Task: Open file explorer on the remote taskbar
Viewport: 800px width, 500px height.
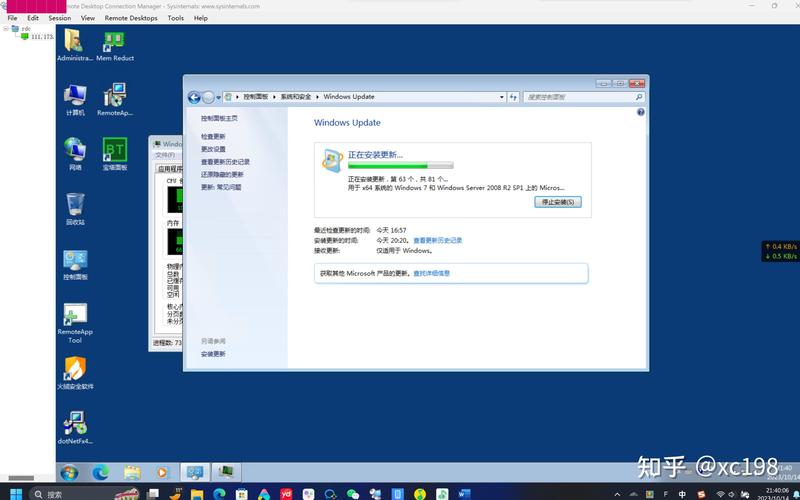Action: [x=132, y=472]
